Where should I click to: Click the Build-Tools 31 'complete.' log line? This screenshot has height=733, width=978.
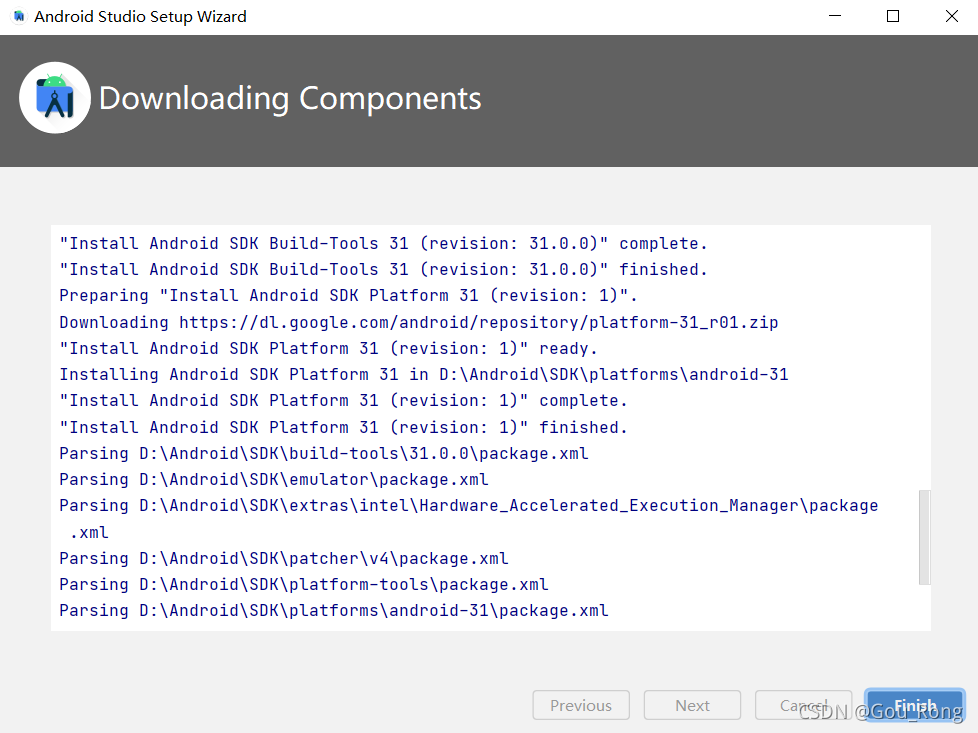click(x=384, y=243)
